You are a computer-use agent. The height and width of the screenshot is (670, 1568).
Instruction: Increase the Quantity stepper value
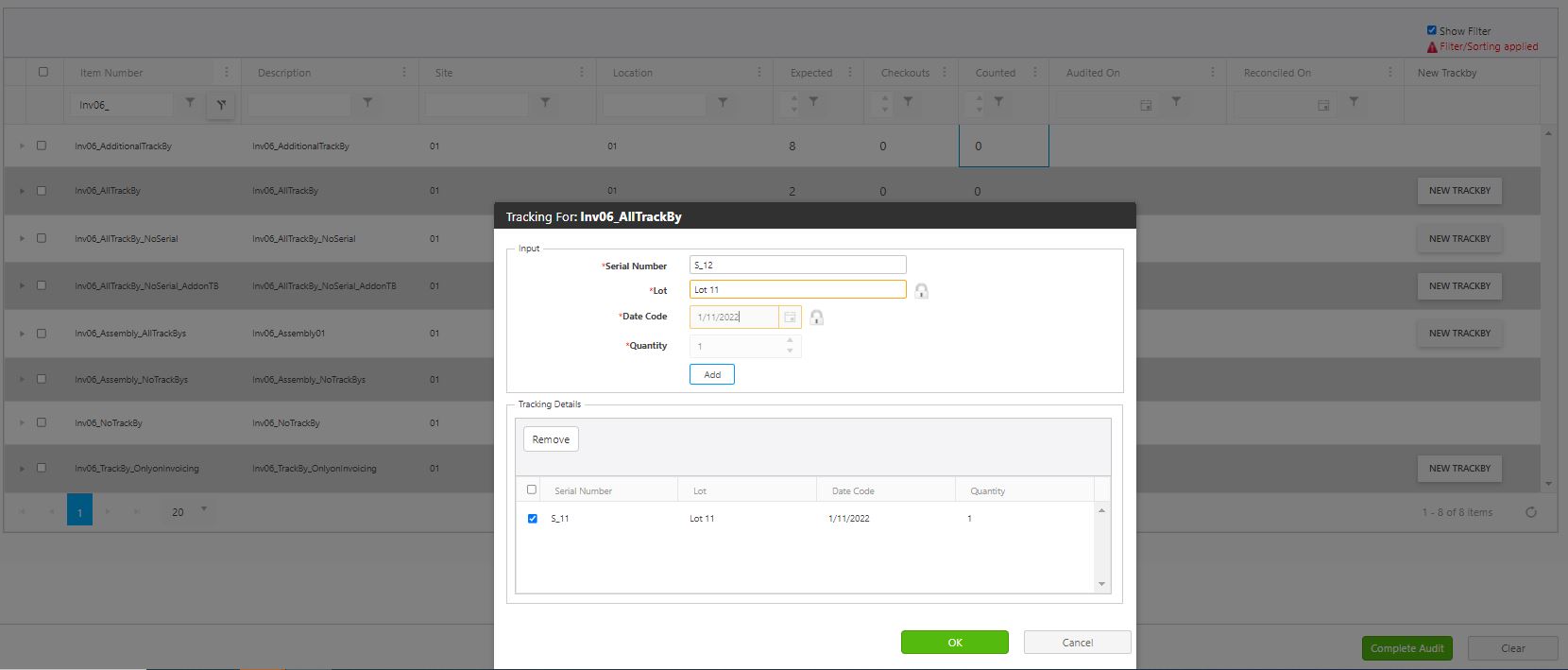pyautogui.click(x=790, y=341)
